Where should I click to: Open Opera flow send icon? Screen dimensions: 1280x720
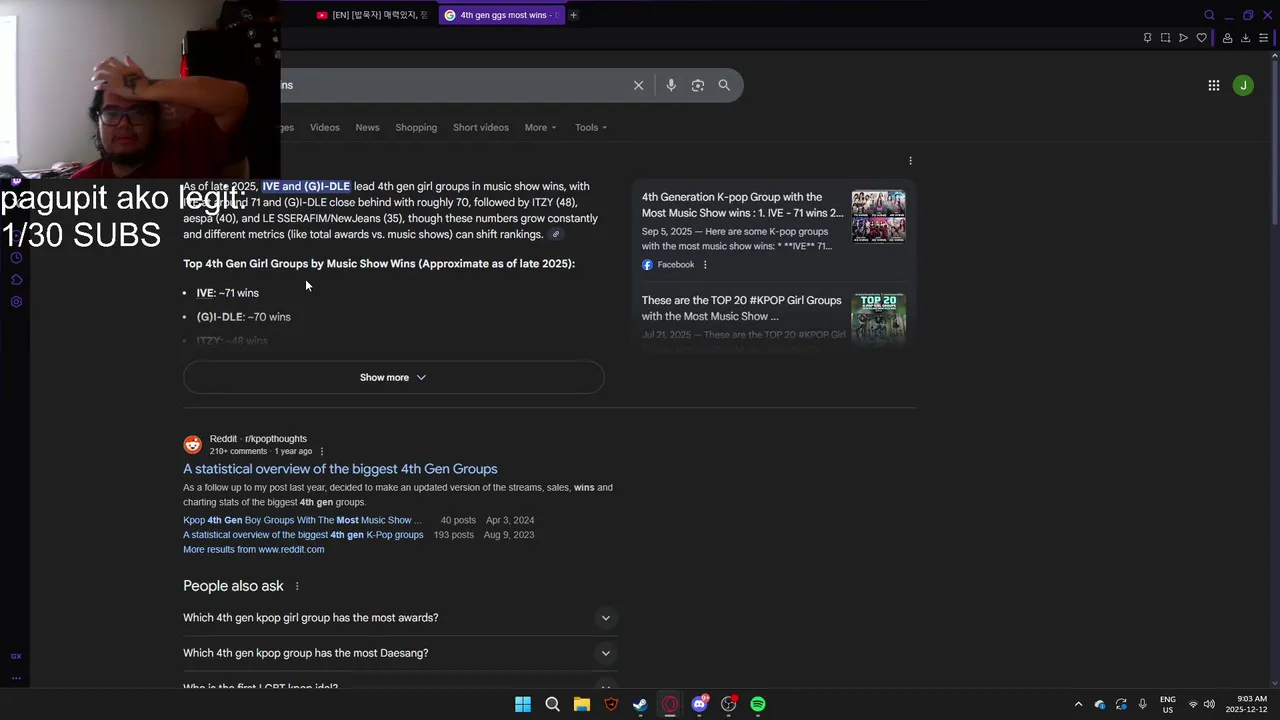1183,38
